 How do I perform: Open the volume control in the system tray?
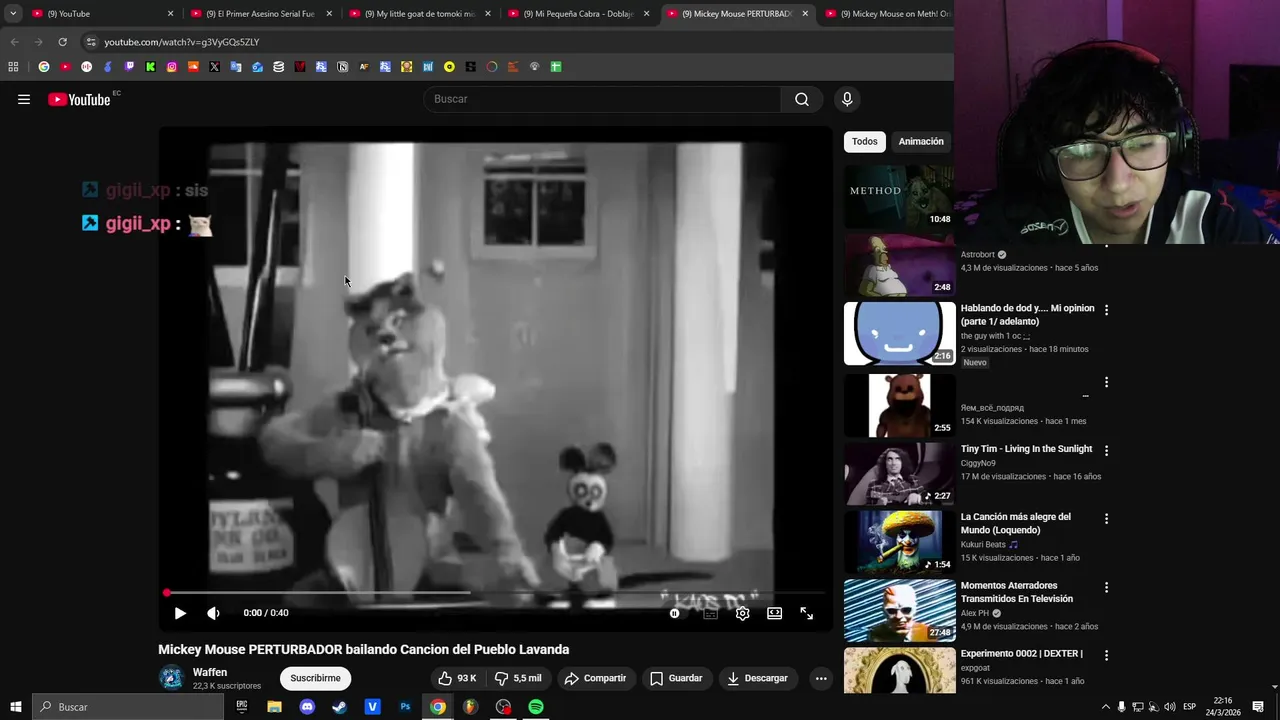point(1169,707)
